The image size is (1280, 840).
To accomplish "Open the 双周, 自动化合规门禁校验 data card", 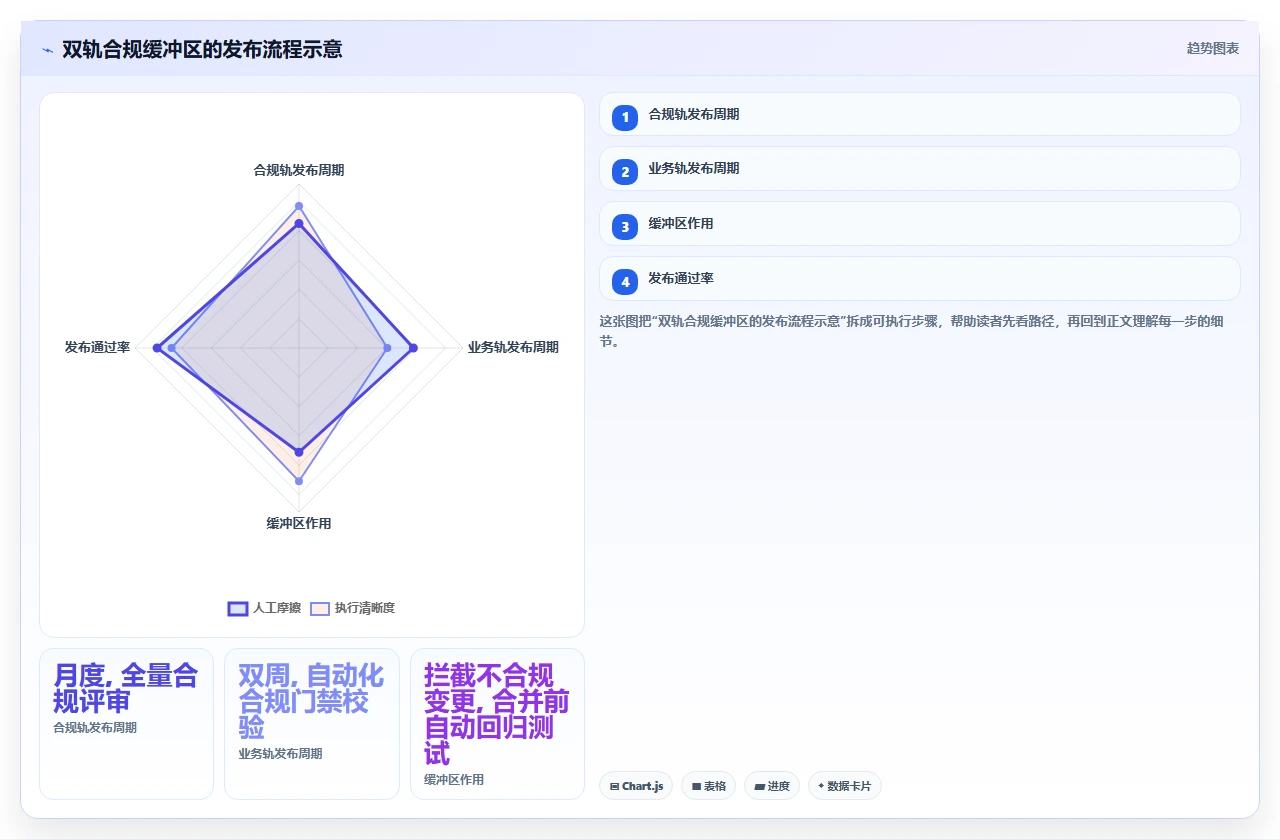I will coord(312,724).
